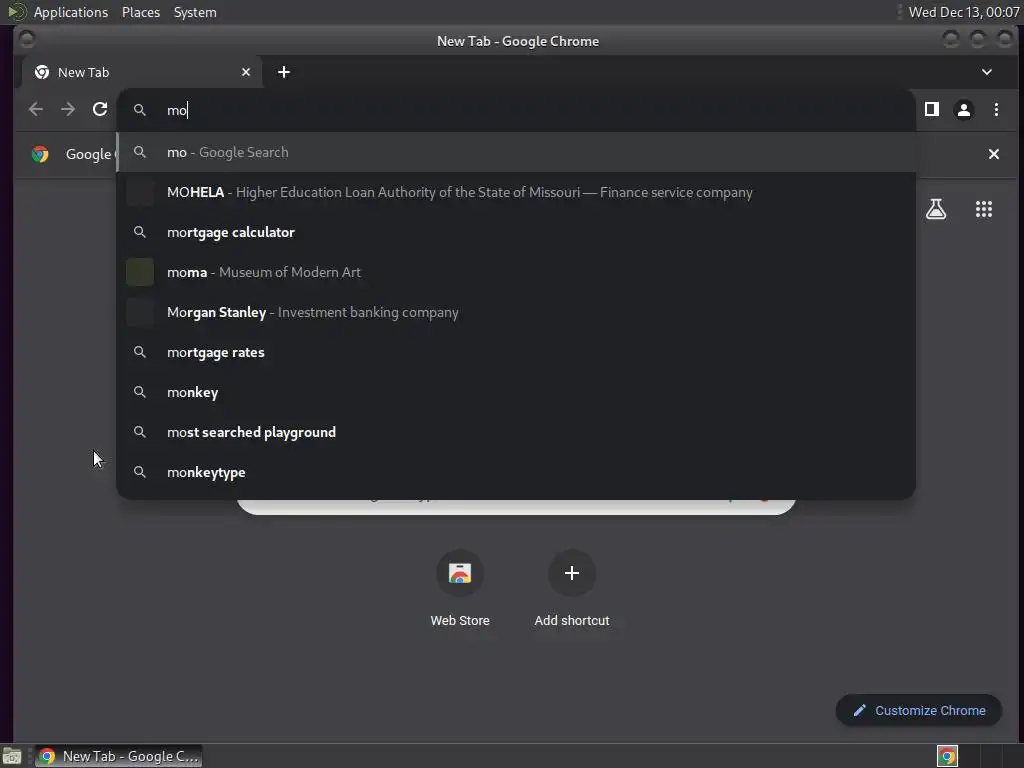The height and width of the screenshot is (768, 1024).
Task: Click the MOHELA suggestion thumbnail image
Action: coord(140,193)
